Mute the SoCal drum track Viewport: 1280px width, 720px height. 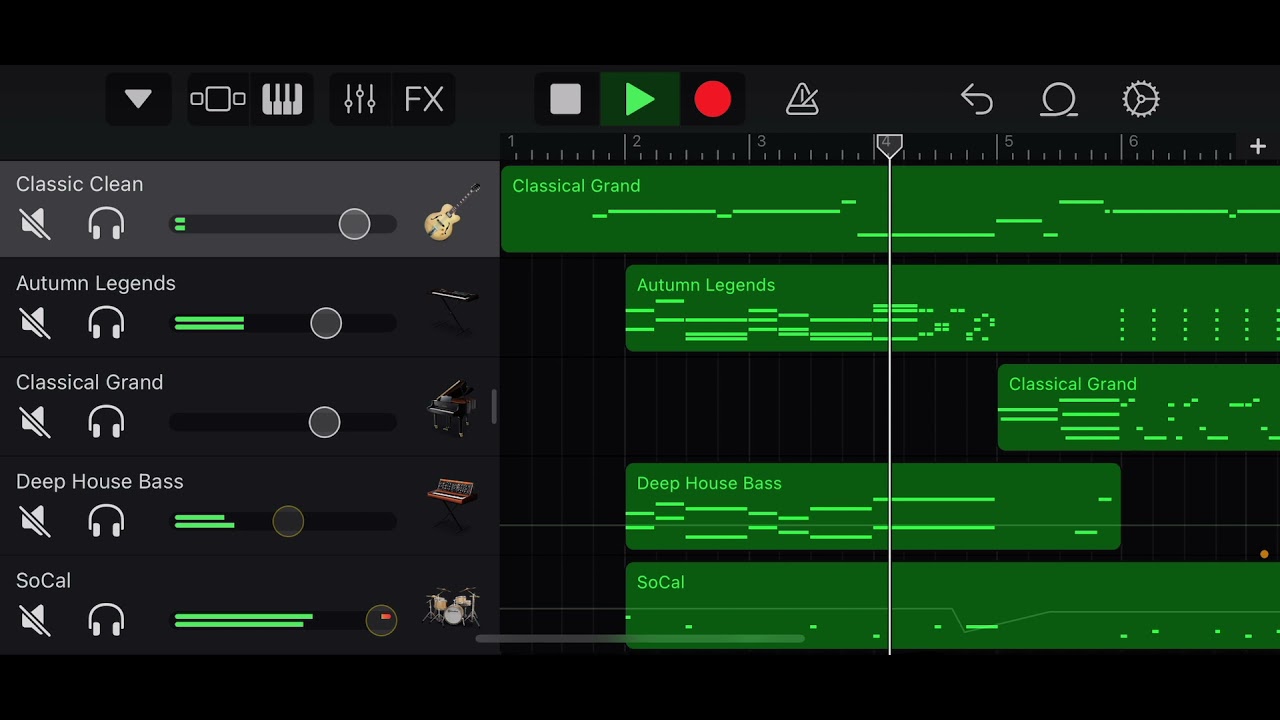point(35,620)
